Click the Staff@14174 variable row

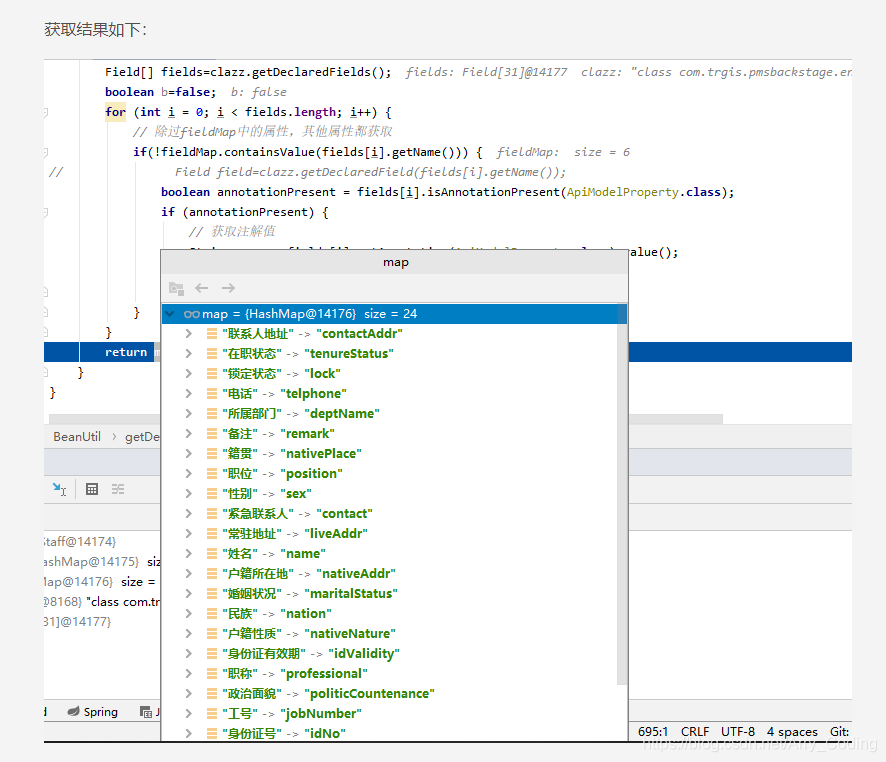tap(80, 542)
